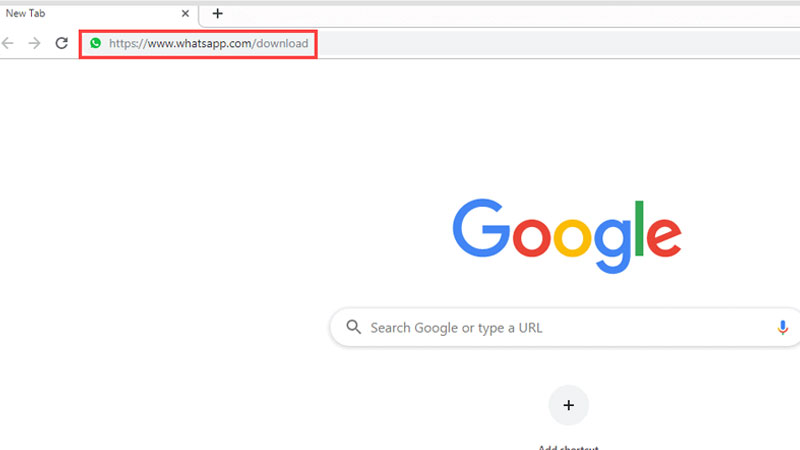Click the red letter e ending Google logo
Screen dimensions: 800x450
click(x=664, y=237)
